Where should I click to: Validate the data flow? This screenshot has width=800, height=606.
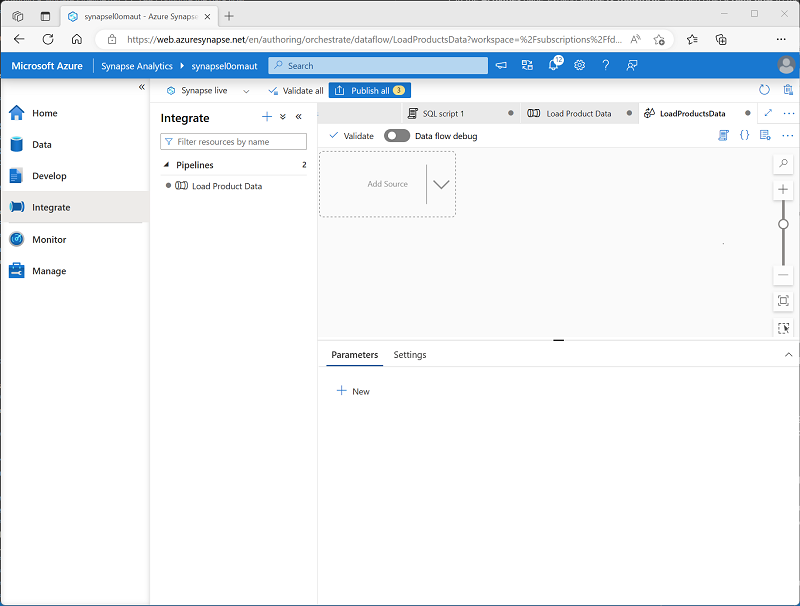click(x=352, y=136)
